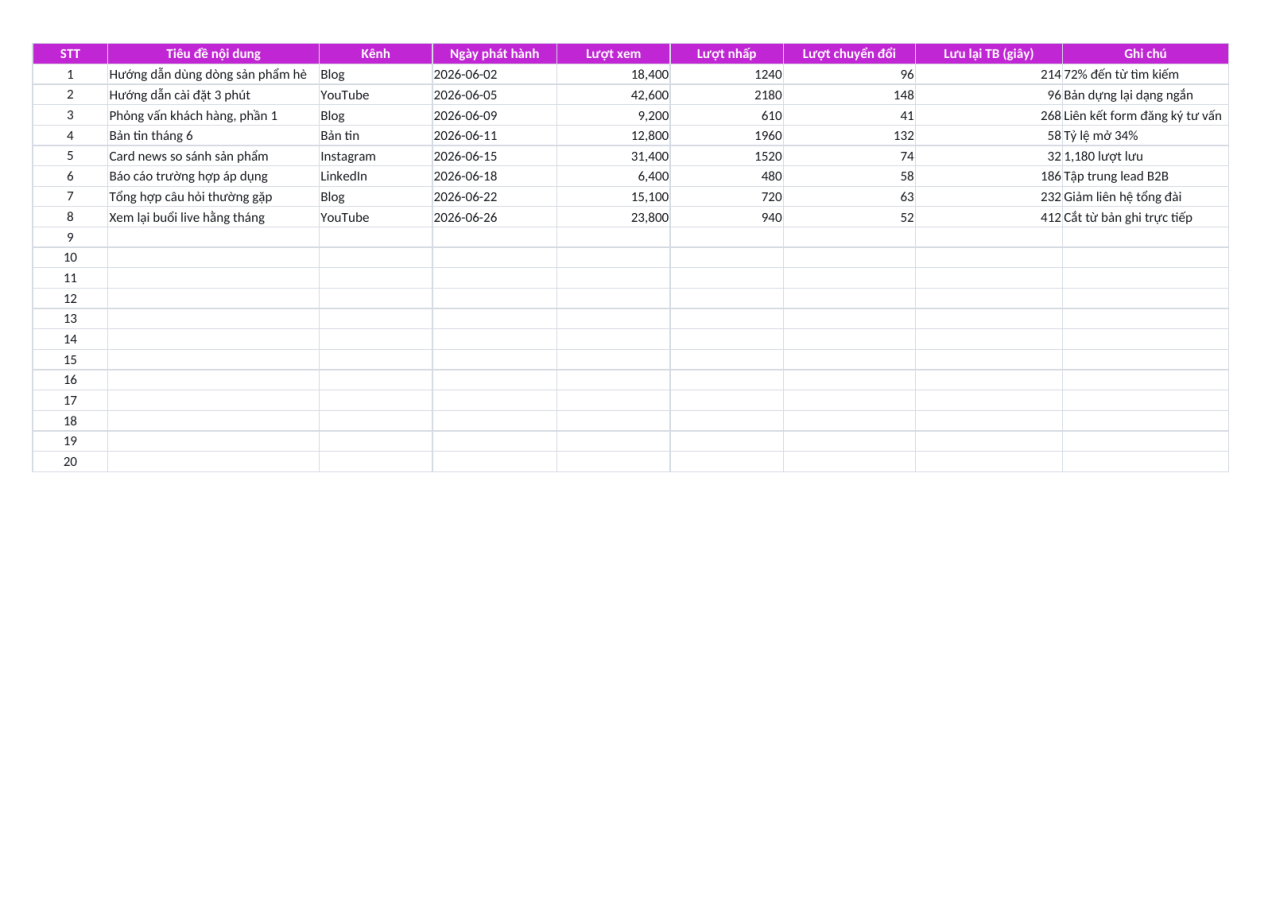Image resolution: width=1272 pixels, height=900 pixels.
Task: Select the retention value 214
Action: [x=988, y=75]
